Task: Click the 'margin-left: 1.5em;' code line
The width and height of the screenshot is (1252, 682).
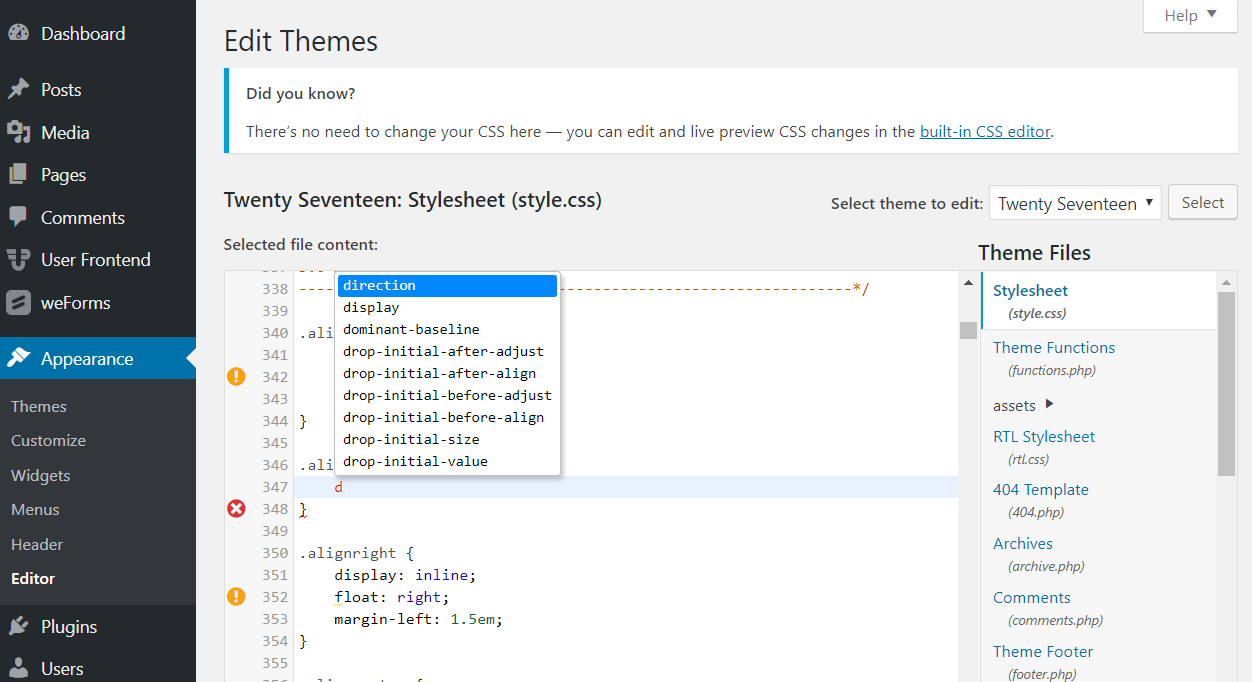Action: [x=418, y=619]
